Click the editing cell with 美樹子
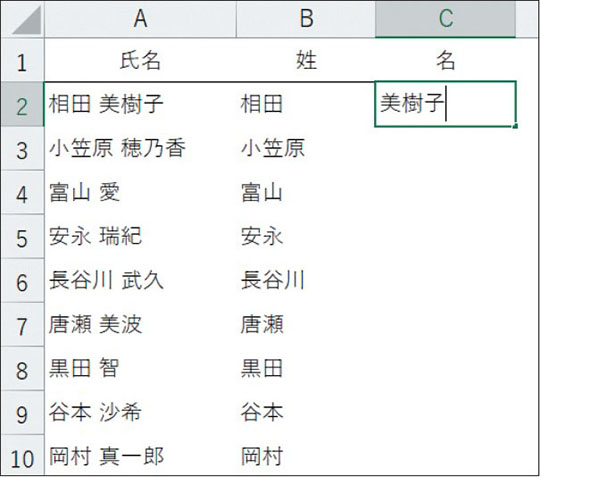 click(445, 104)
